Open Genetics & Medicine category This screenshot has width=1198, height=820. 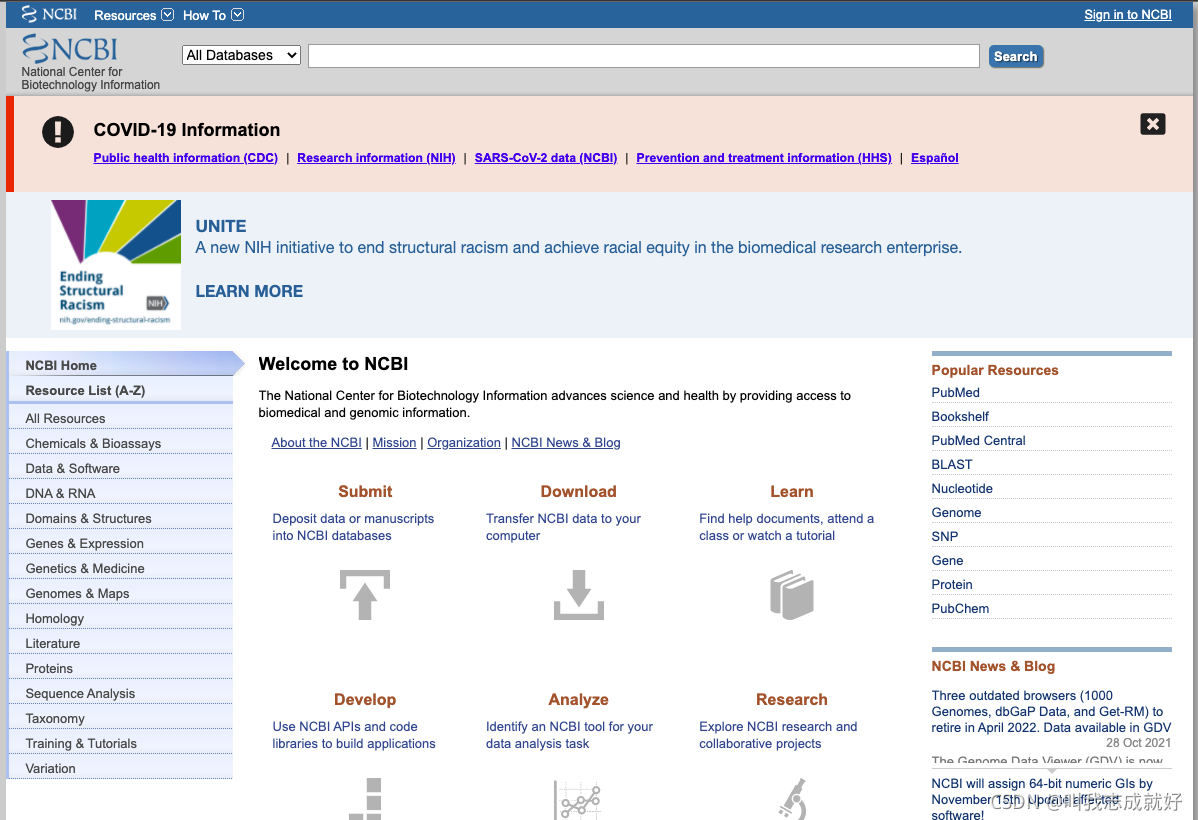(121, 569)
